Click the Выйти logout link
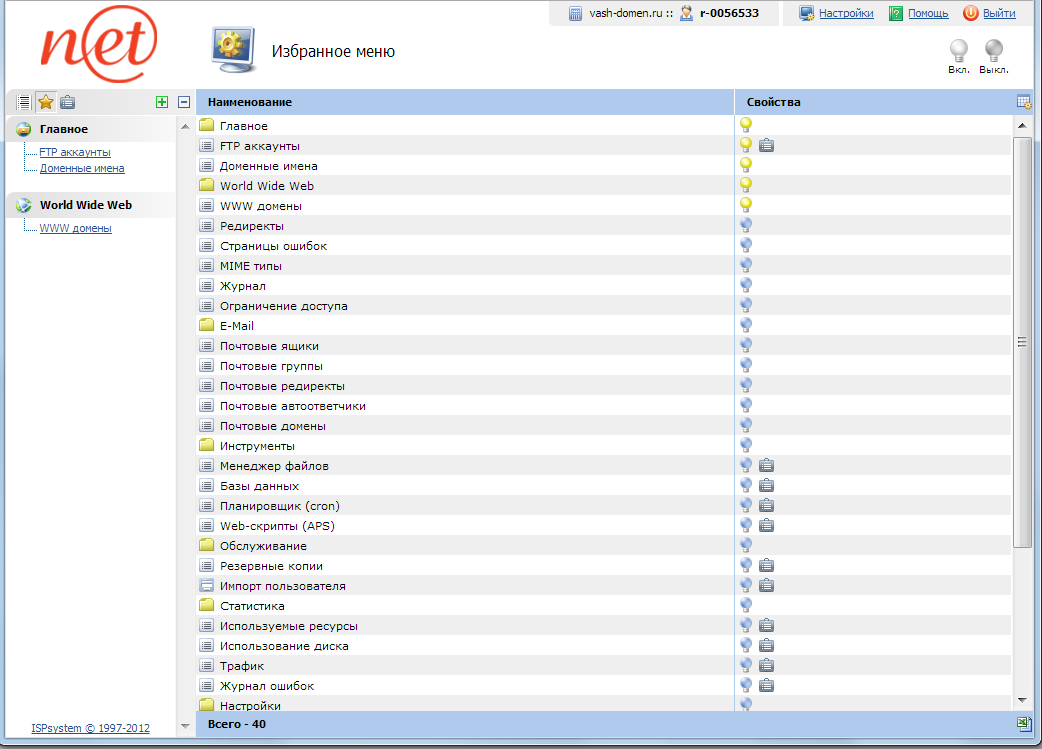This screenshot has height=749, width=1042. (x=998, y=13)
